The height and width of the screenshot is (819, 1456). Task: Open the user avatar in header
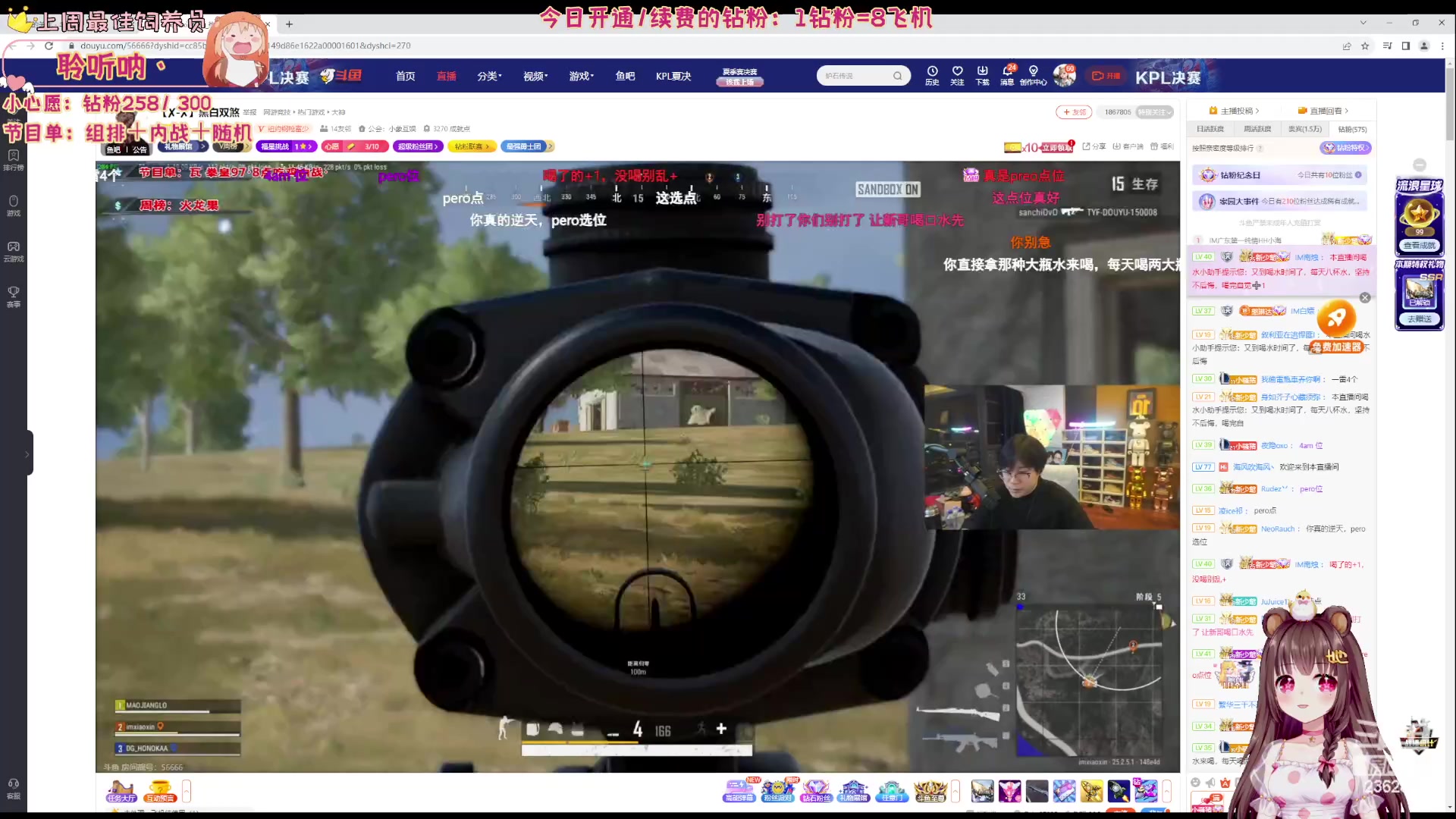tap(1065, 75)
